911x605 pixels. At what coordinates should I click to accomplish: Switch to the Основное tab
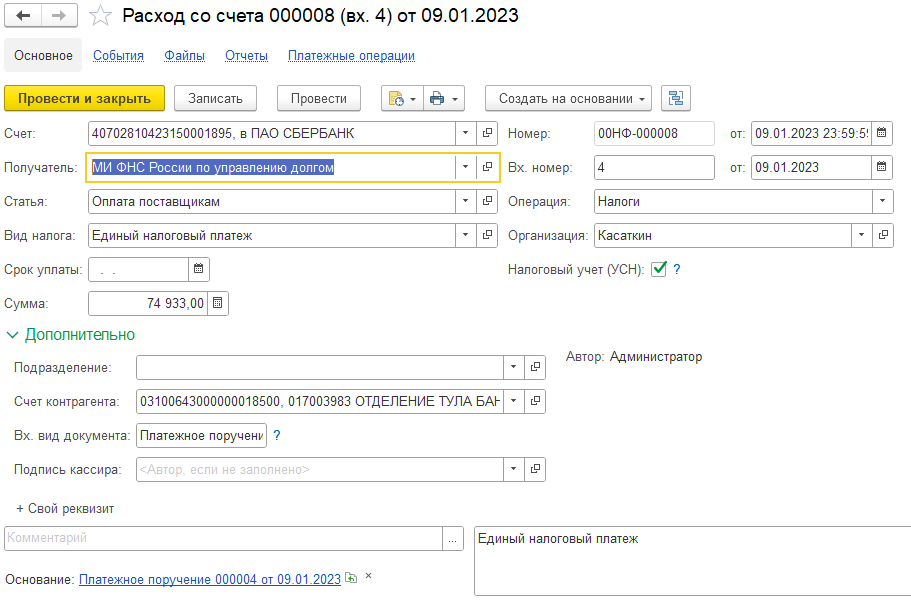coord(43,56)
